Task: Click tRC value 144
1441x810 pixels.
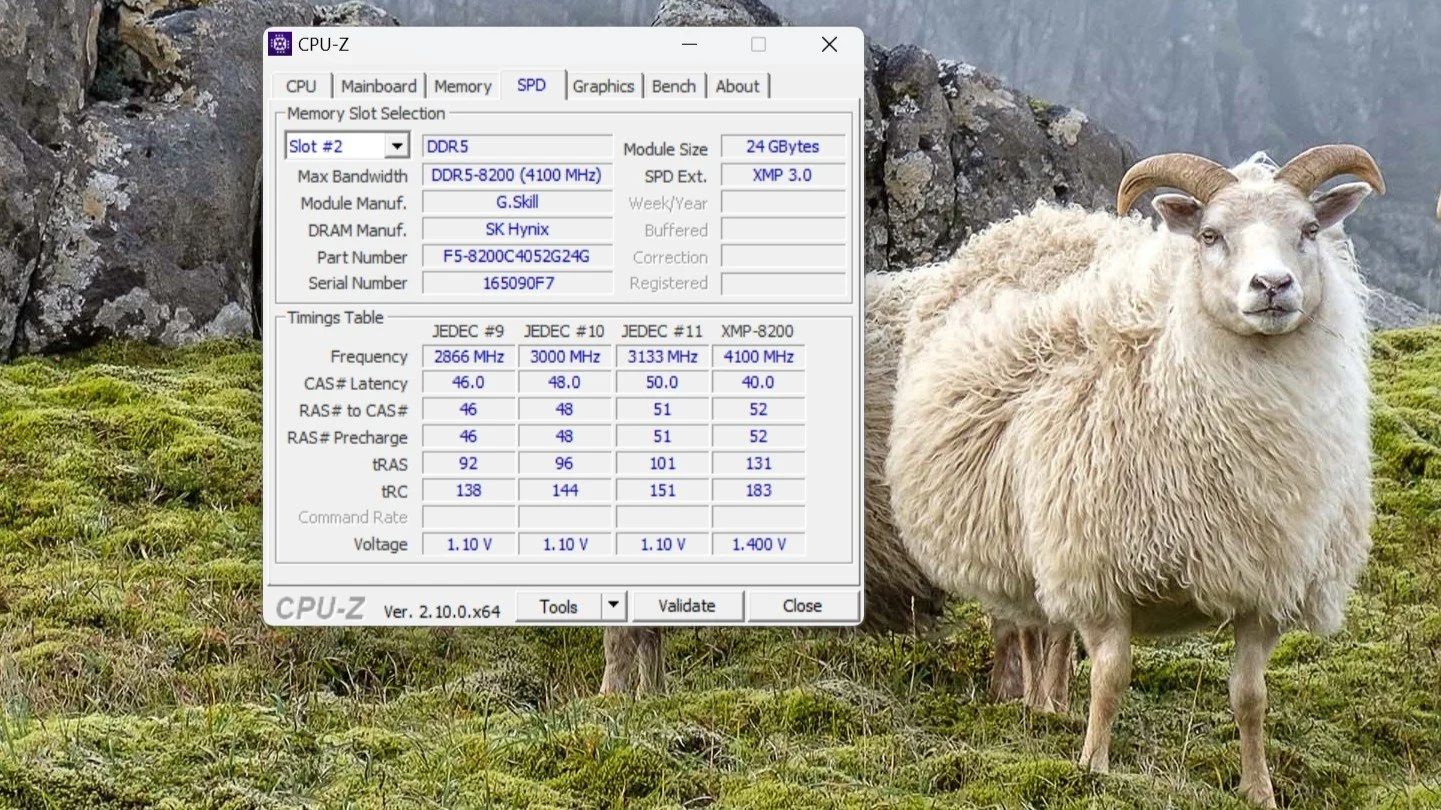Action: click(565, 491)
